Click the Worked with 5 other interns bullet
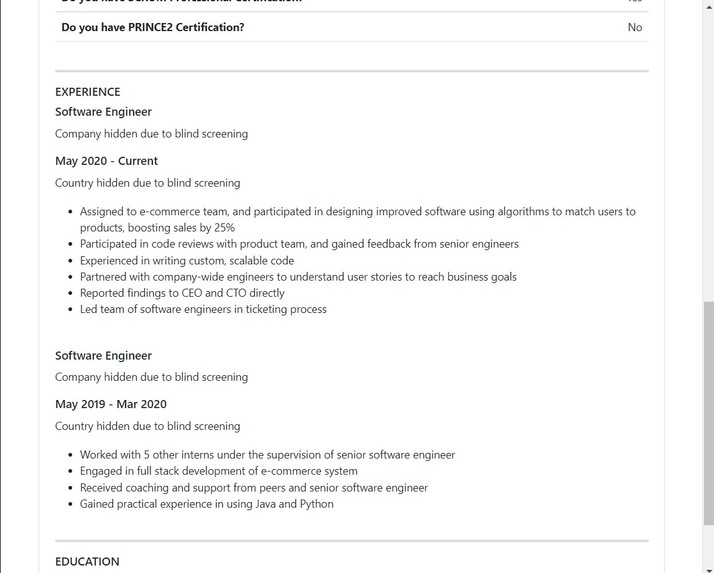This screenshot has height=573, width=714. point(267,455)
